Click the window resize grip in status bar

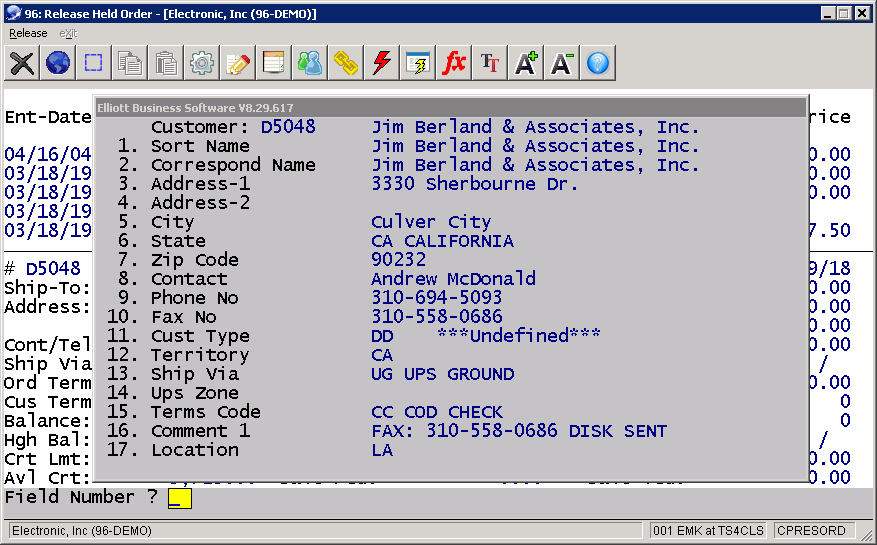click(x=866, y=533)
